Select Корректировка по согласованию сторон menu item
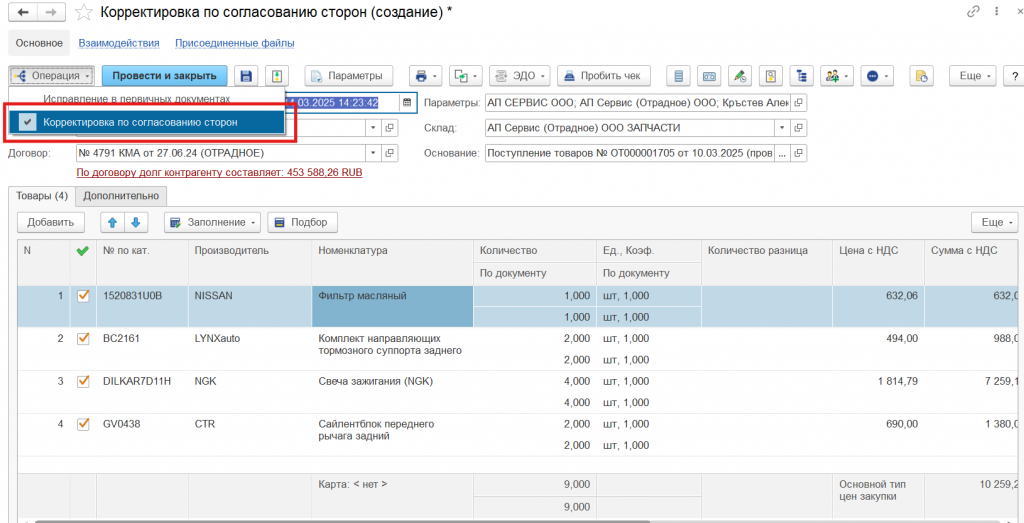 [x=140, y=122]
